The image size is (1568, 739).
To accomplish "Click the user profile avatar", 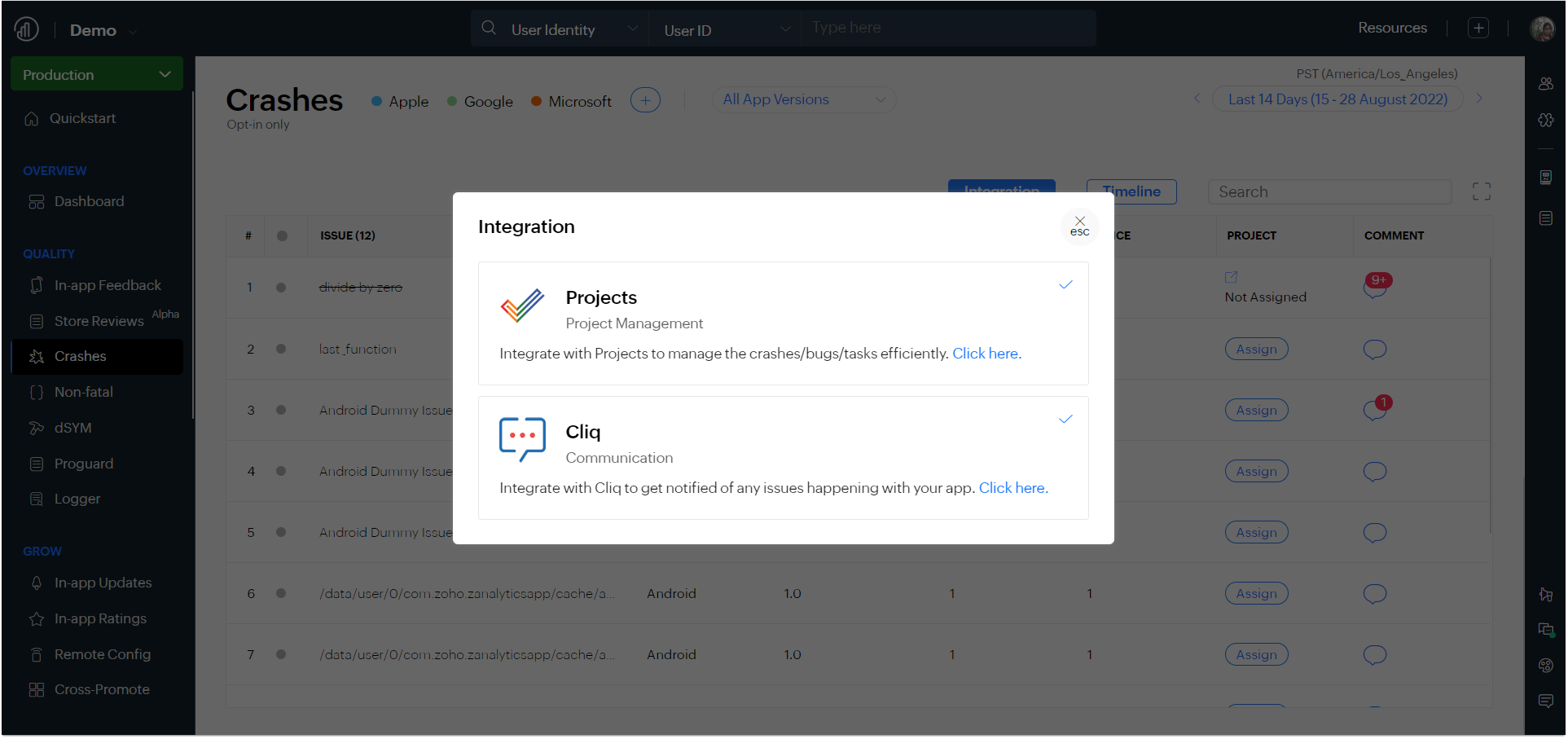I will (1542, 29).
